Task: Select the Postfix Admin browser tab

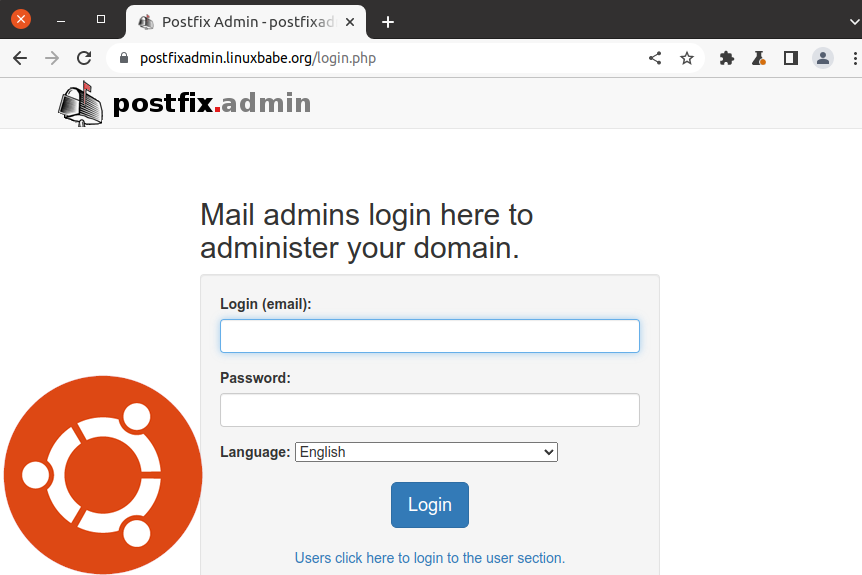Action: [x=240, y=22]
